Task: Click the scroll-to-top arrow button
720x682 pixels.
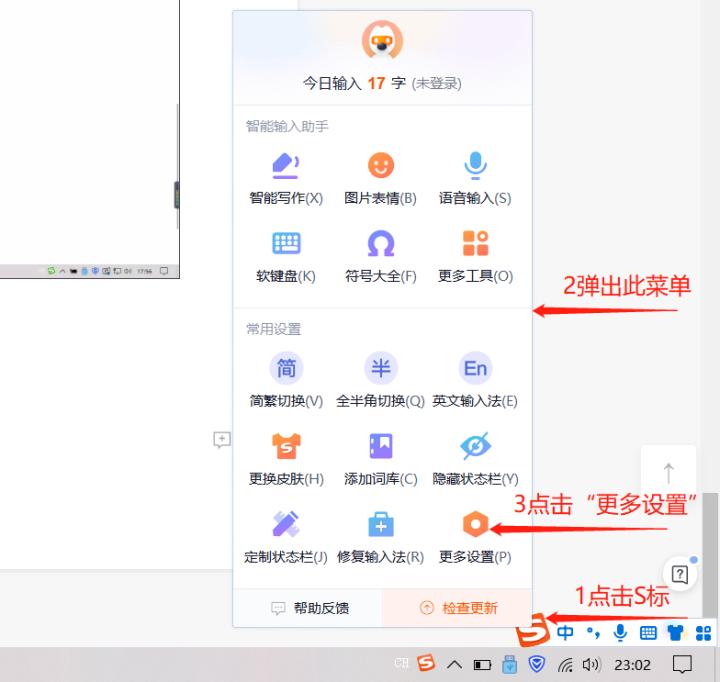Action: [669, 473]
